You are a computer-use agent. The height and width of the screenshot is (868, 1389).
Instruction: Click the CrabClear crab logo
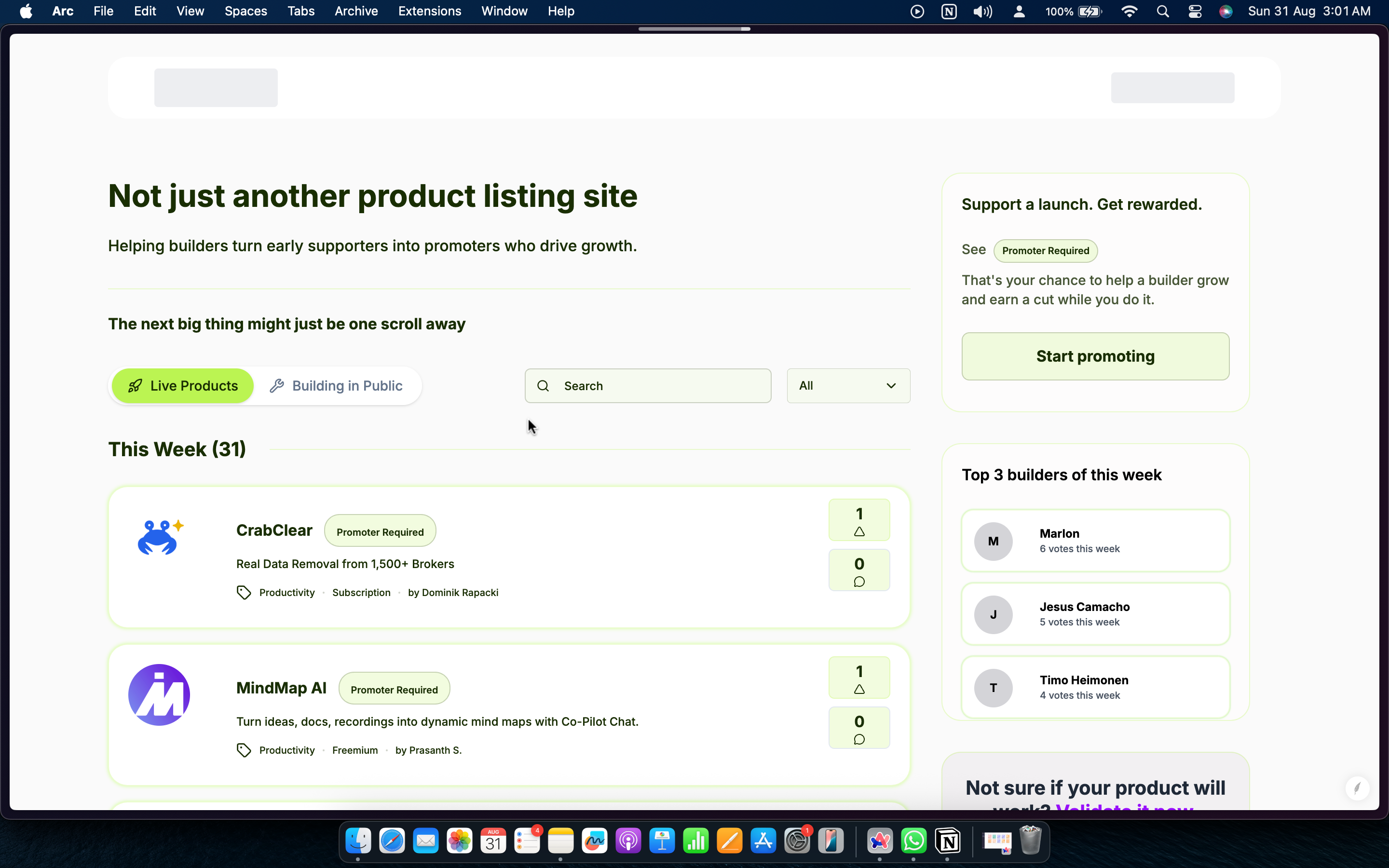point(159,537)
